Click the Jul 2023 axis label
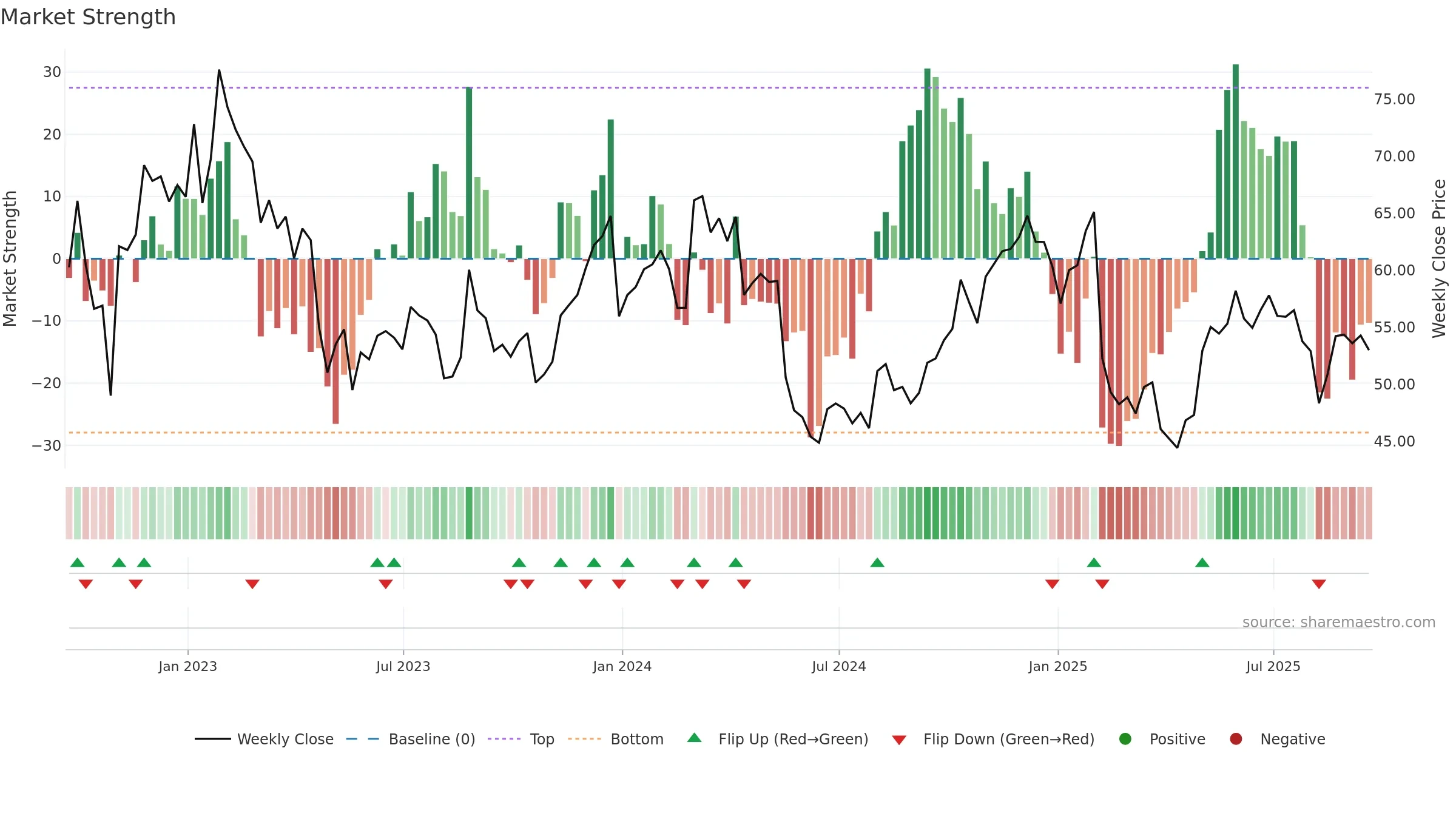 (x=403, y=666)
